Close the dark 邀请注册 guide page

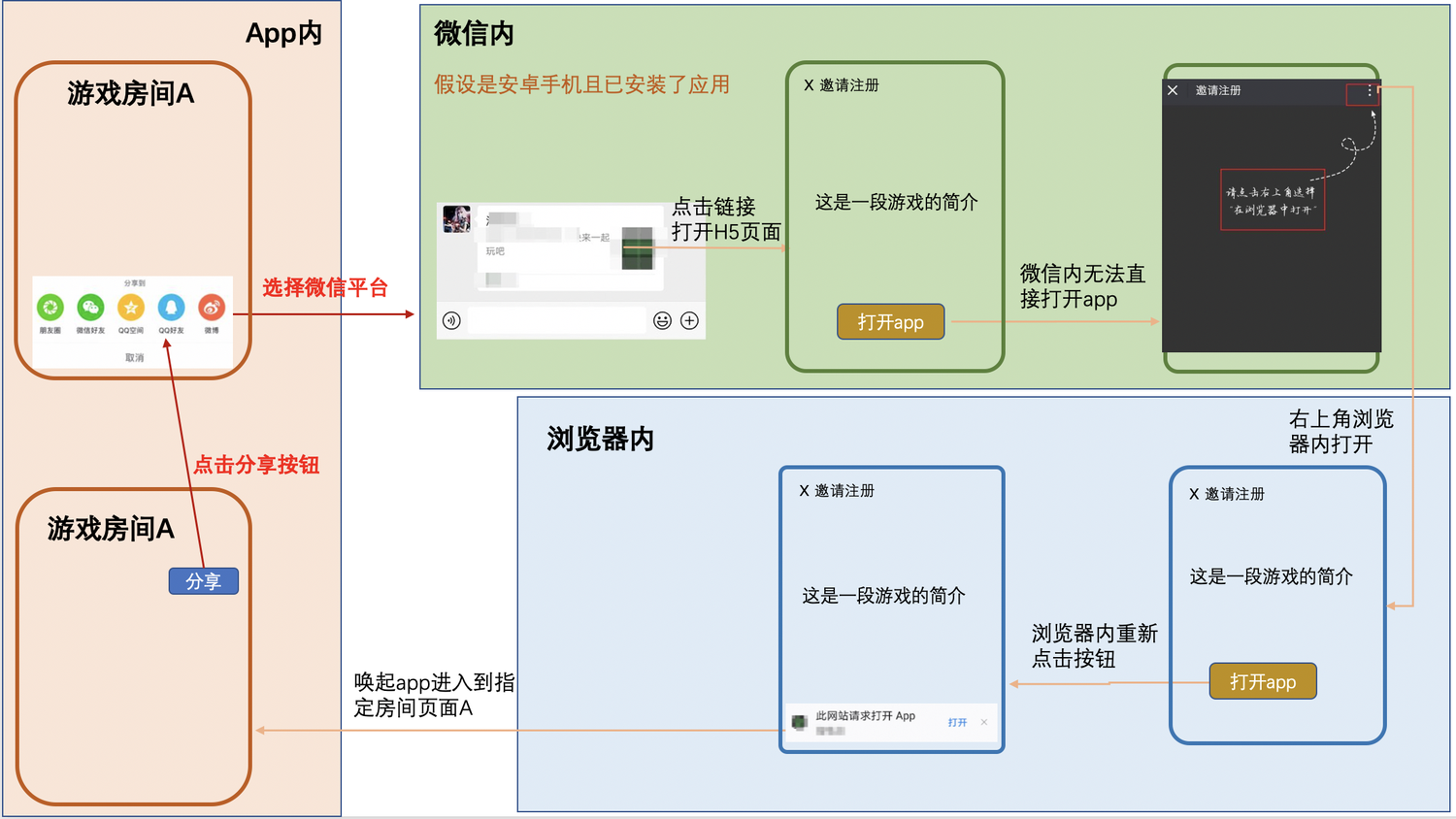tap(1173, 90)
